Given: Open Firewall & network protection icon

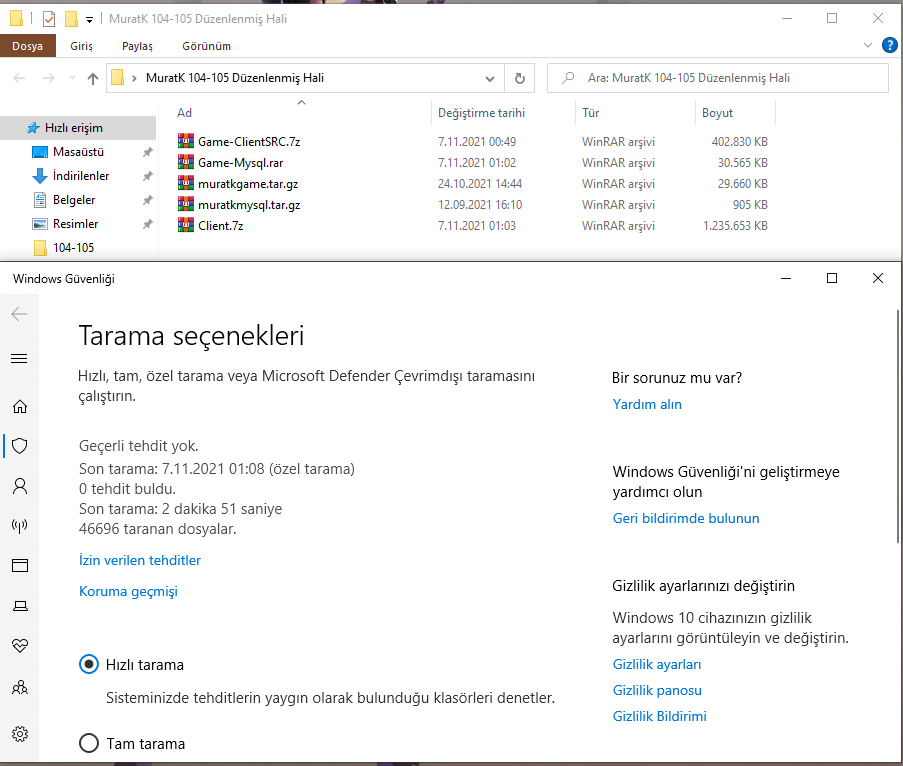Looking at the screenshot, I should point(19,526).
